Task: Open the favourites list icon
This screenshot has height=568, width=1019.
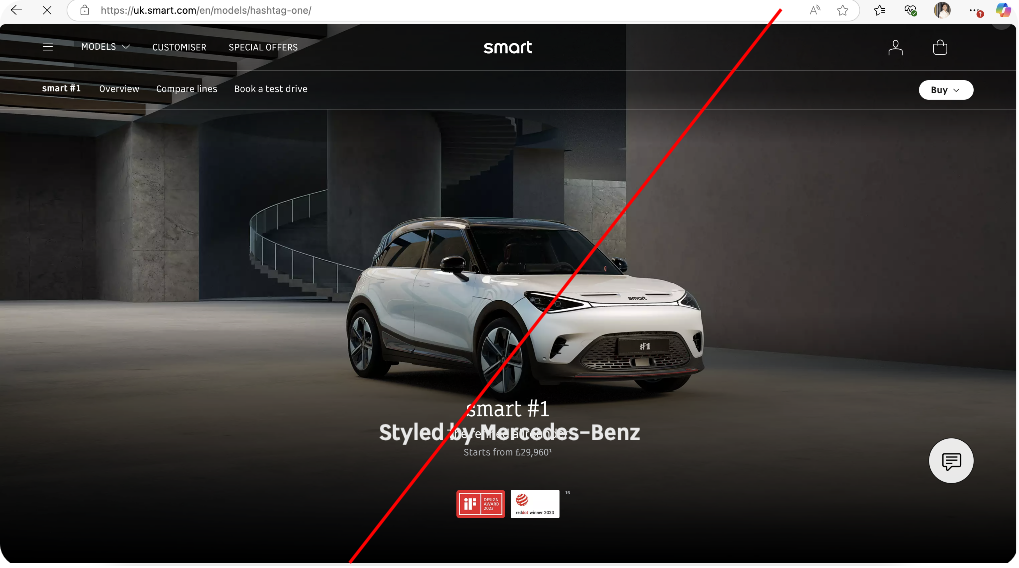Action: [x=879, y=10]
